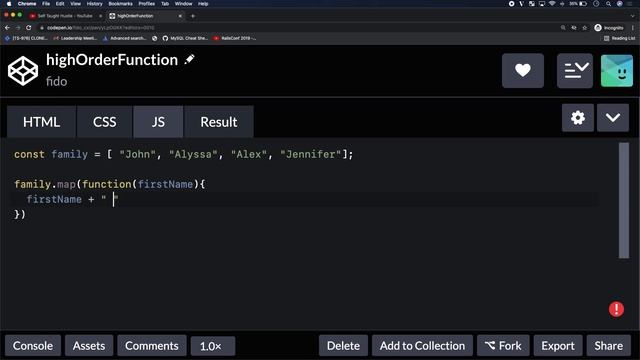The height and width of the screenshot is (360, 640).
Task: Select the JS editor tab
Action: (x=158, y=122)
